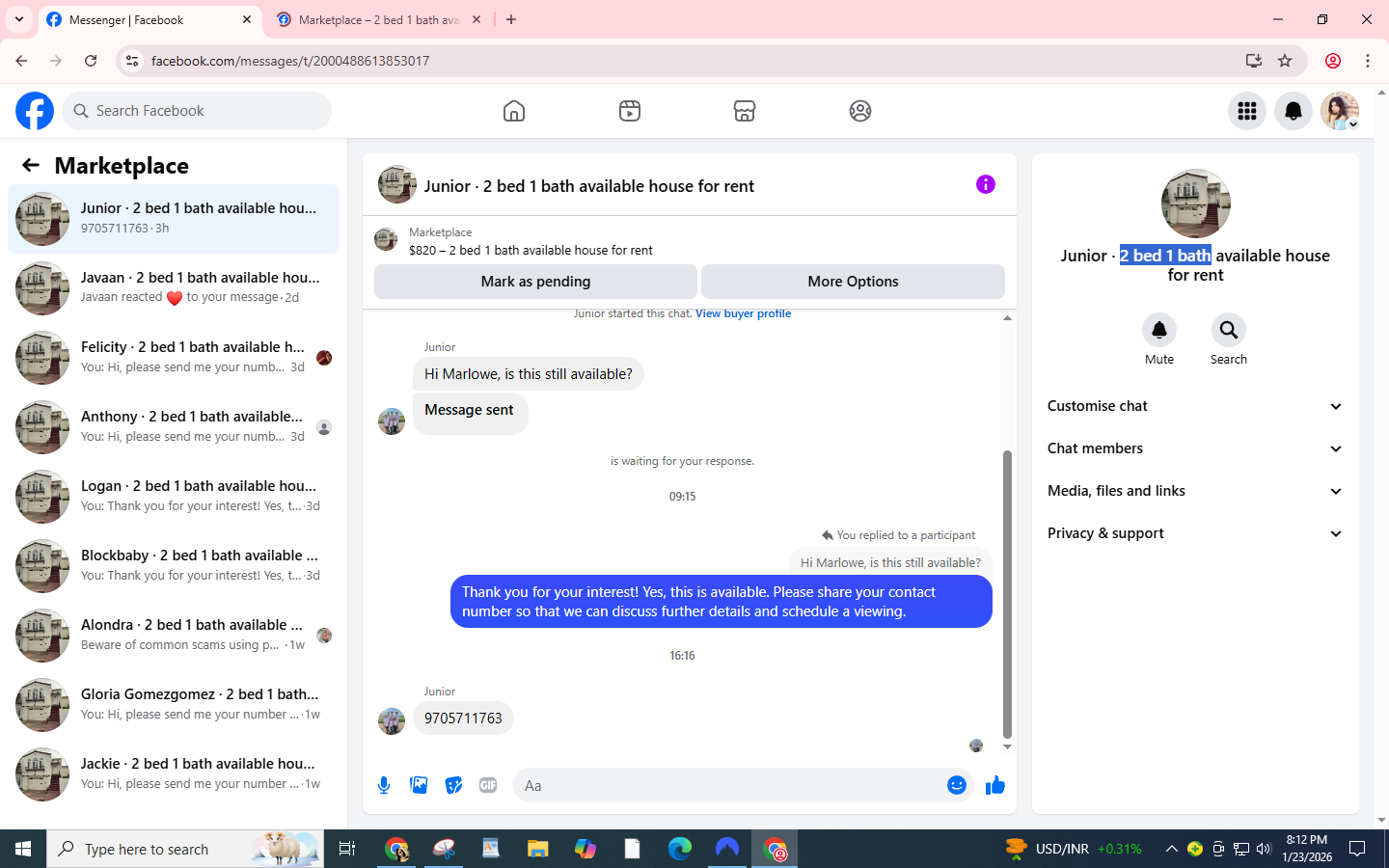Attach a photo file icon
The width and height of the screenshot is (1389, 868).
pos(419,785)
